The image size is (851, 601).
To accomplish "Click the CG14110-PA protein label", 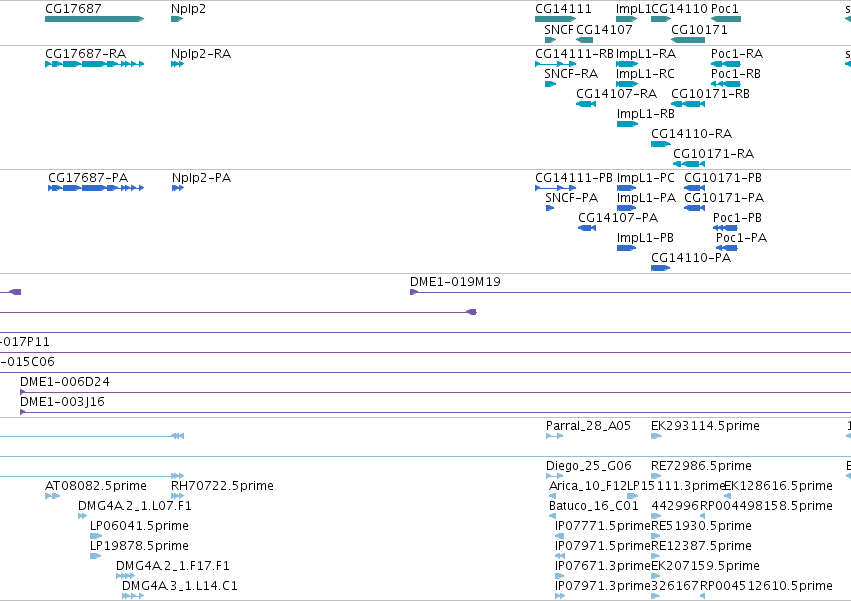I will [x=691, y=258].
